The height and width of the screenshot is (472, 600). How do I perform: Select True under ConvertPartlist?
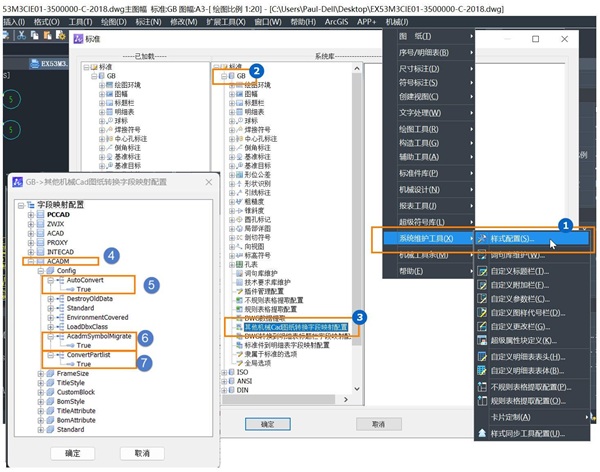coord(83,364)
